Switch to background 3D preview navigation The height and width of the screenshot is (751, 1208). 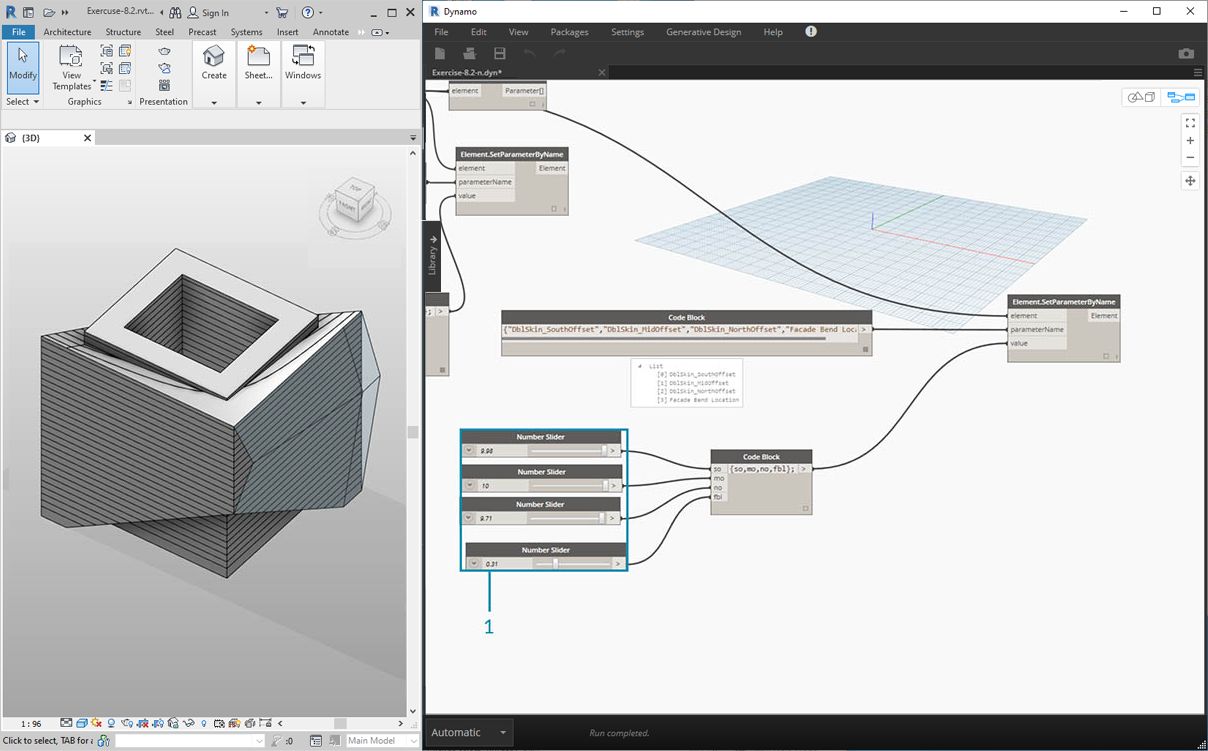tap(1141, 97)
